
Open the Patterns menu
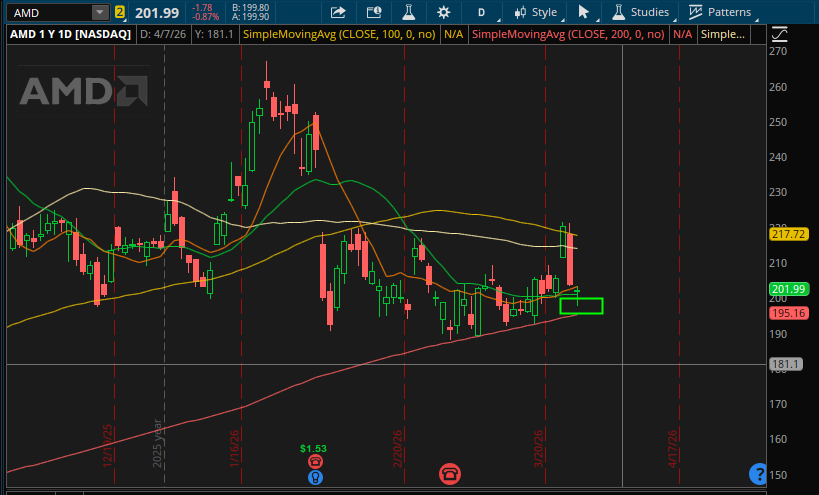pyautogui.click(x=720, y=12)
